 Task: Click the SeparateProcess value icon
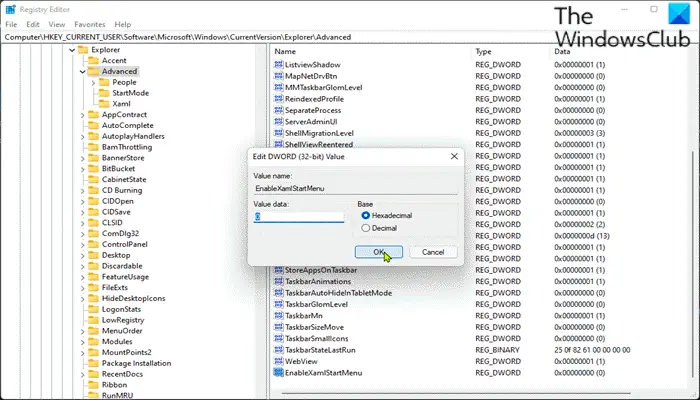(279, 110)
